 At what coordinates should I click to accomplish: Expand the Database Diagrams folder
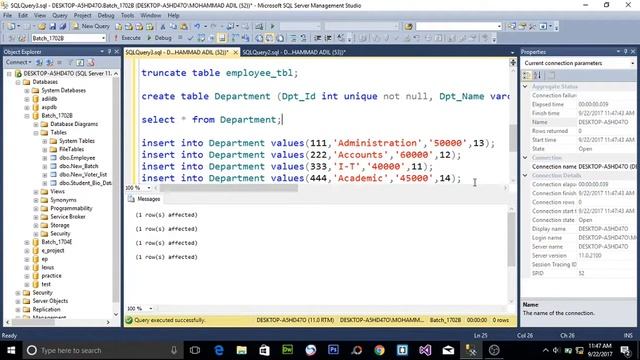(x=36, y=124)
